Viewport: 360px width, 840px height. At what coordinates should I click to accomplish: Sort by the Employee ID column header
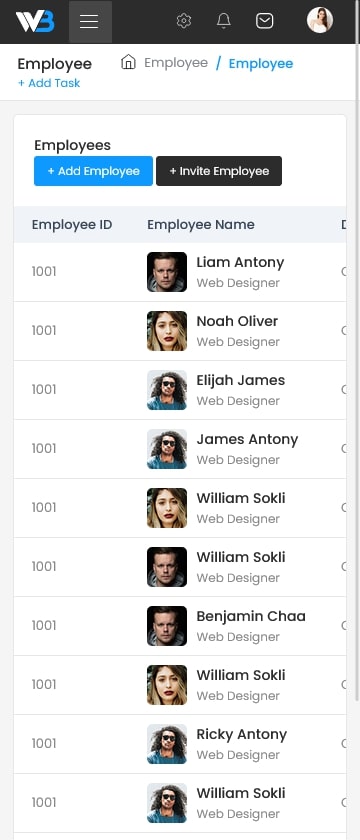coord(72,224)
